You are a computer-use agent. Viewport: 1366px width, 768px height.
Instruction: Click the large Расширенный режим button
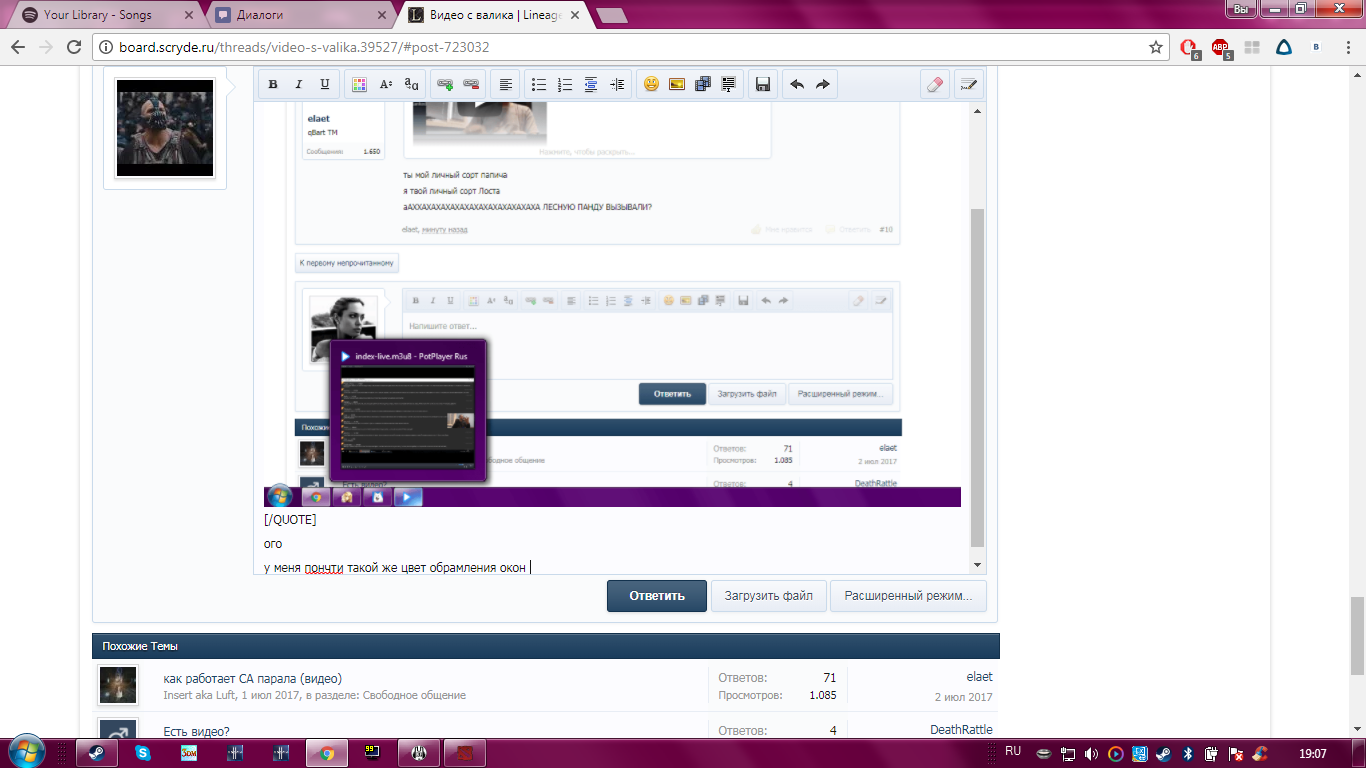[x=907, y=596]
